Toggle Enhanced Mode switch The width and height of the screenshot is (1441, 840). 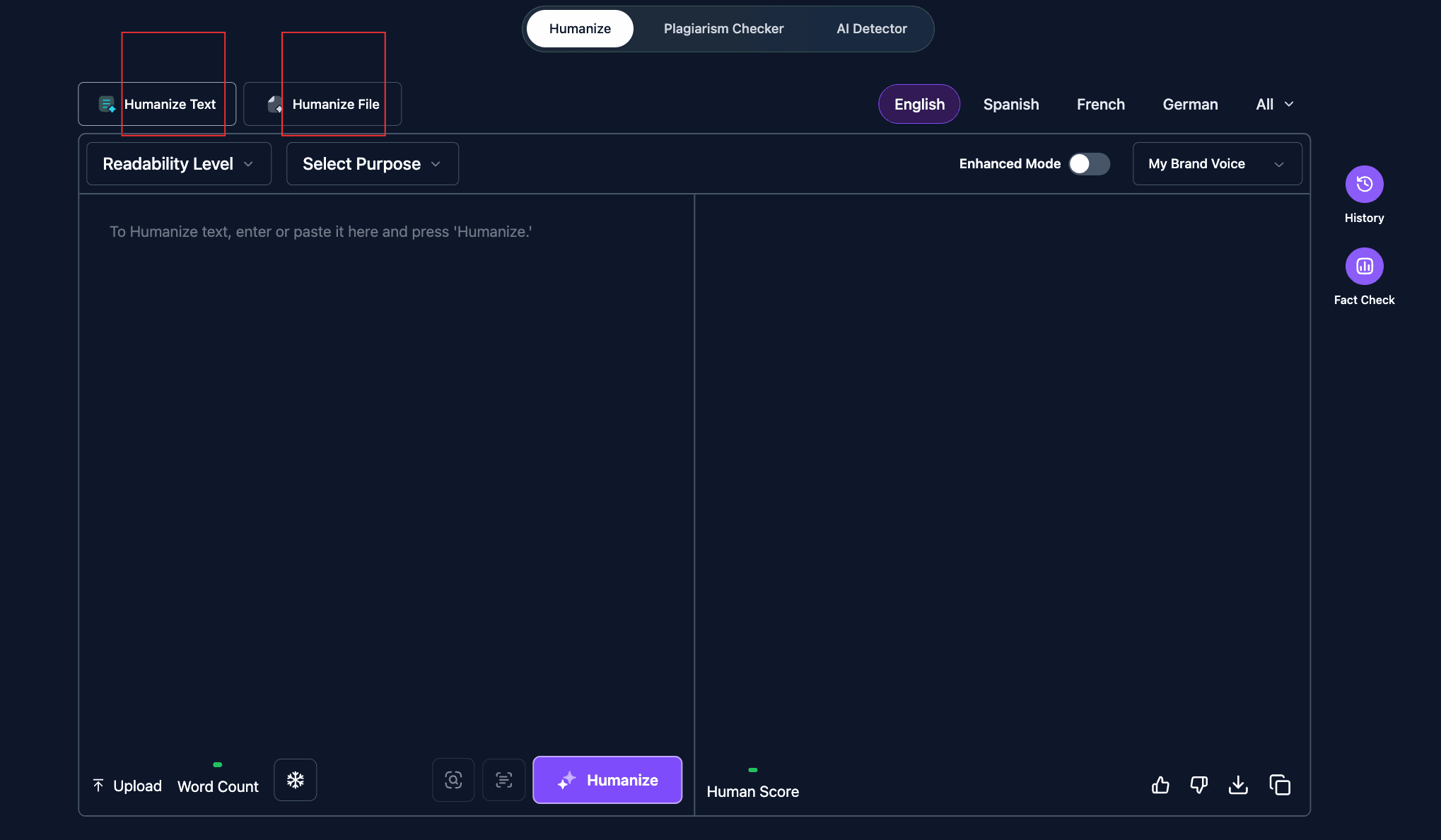point(1089,164)
